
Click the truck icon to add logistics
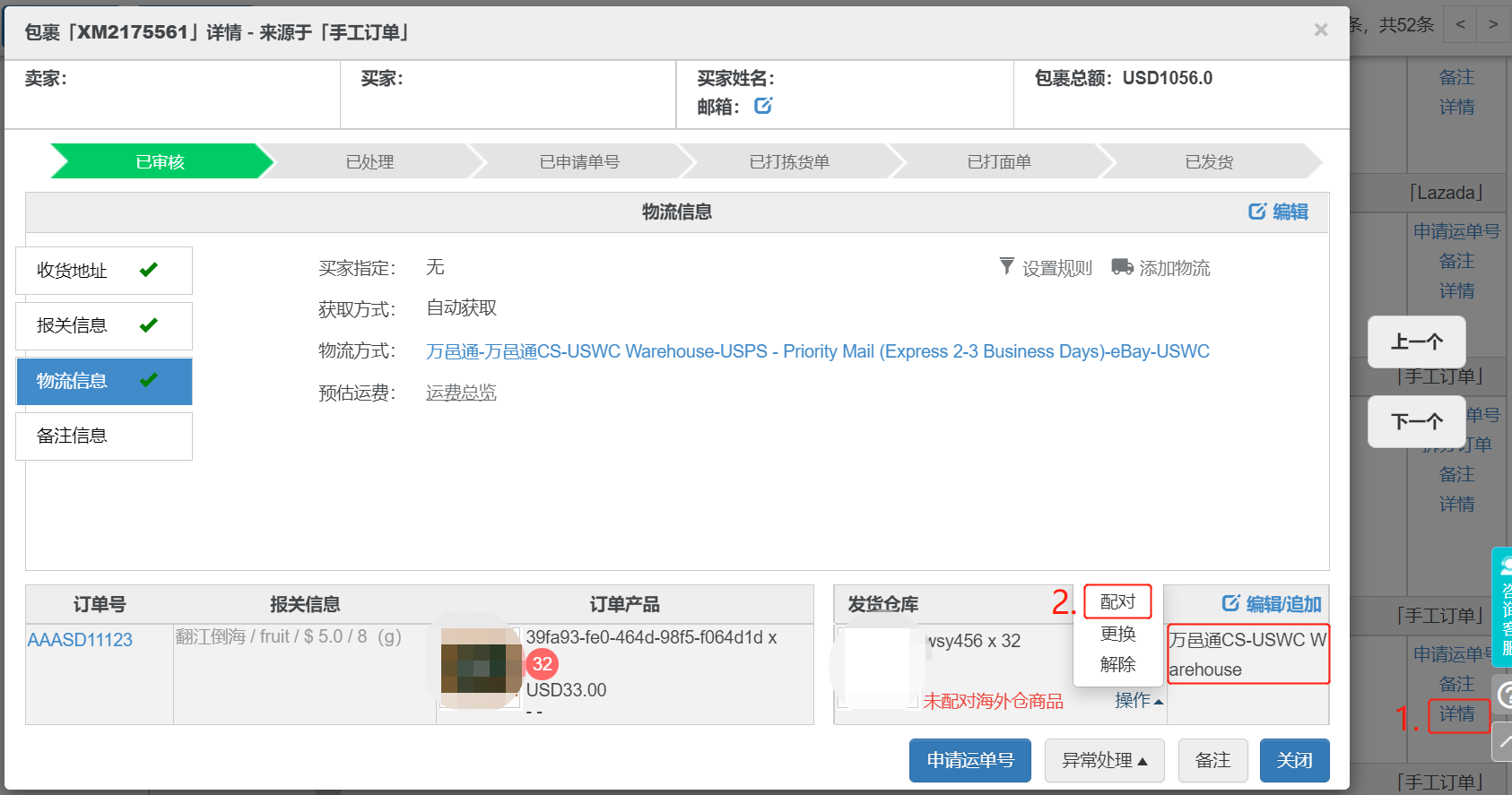tap(1122, 267)
